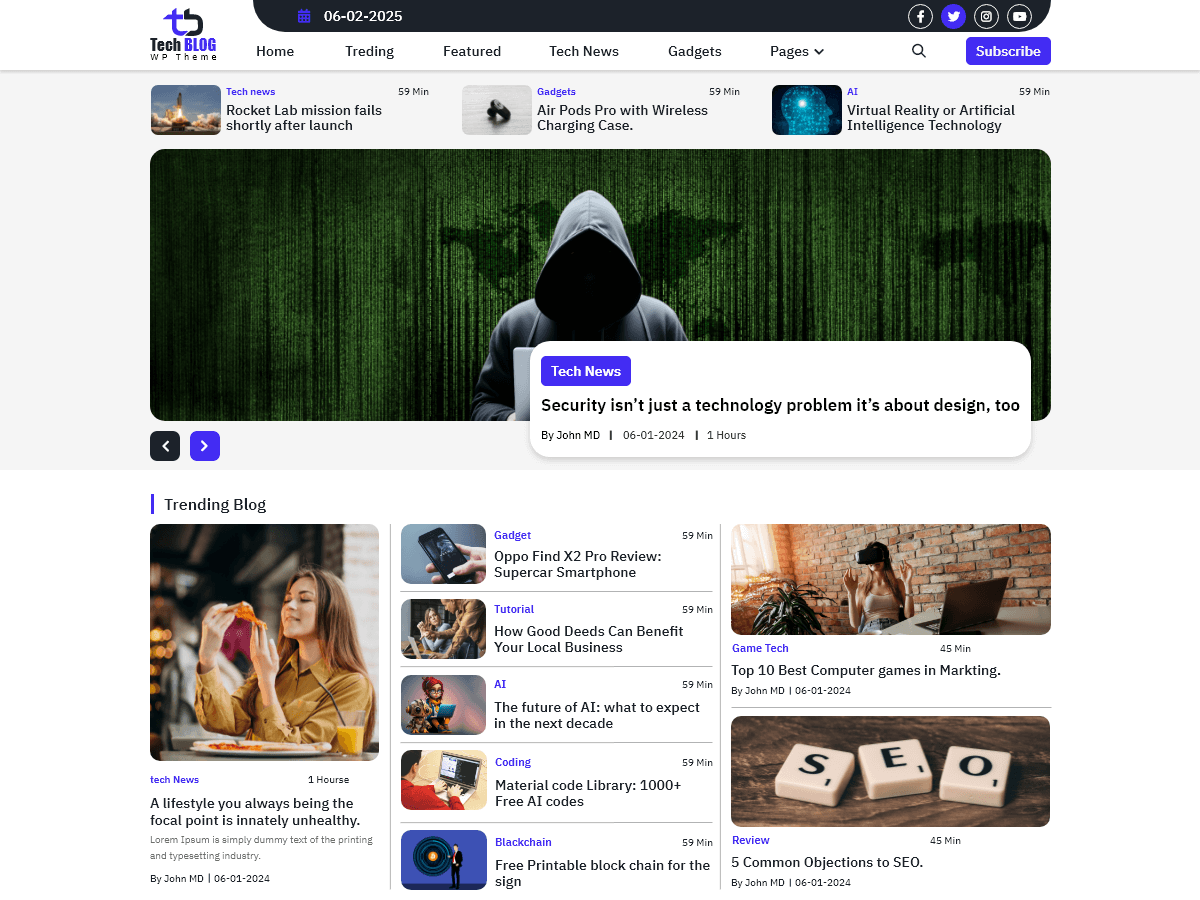Click the Subscribe button
The image size is (1200, 900).
point(1008,50)
